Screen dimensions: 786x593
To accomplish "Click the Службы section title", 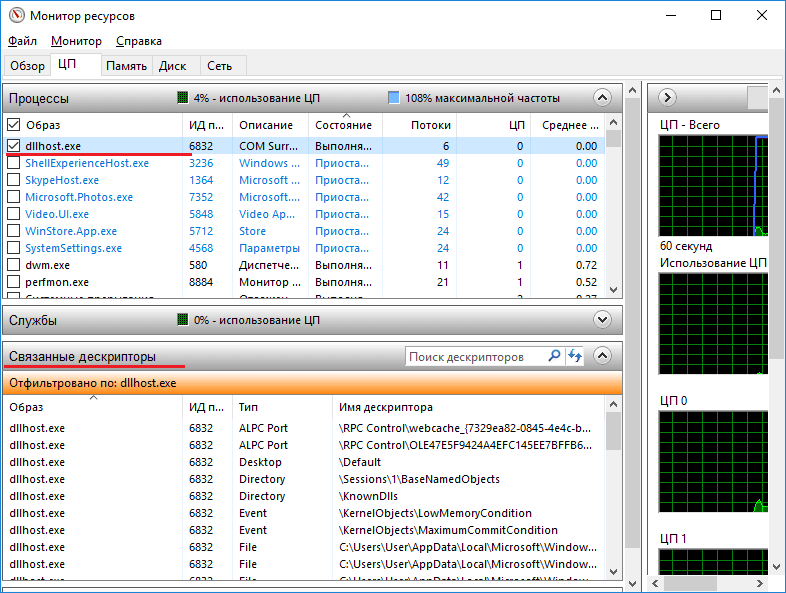I will (x=33, y=320).
